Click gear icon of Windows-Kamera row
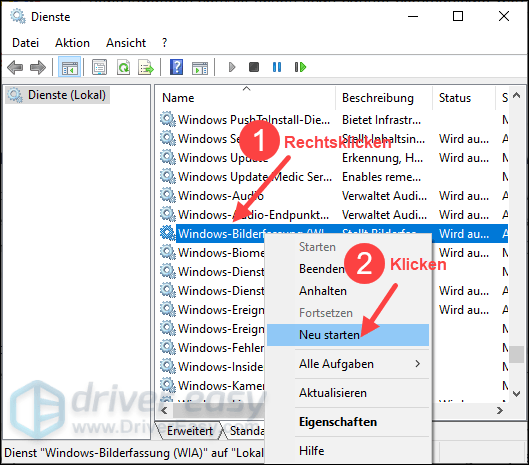This screenshot has height=465, width=529. click(x=168, y=385)
